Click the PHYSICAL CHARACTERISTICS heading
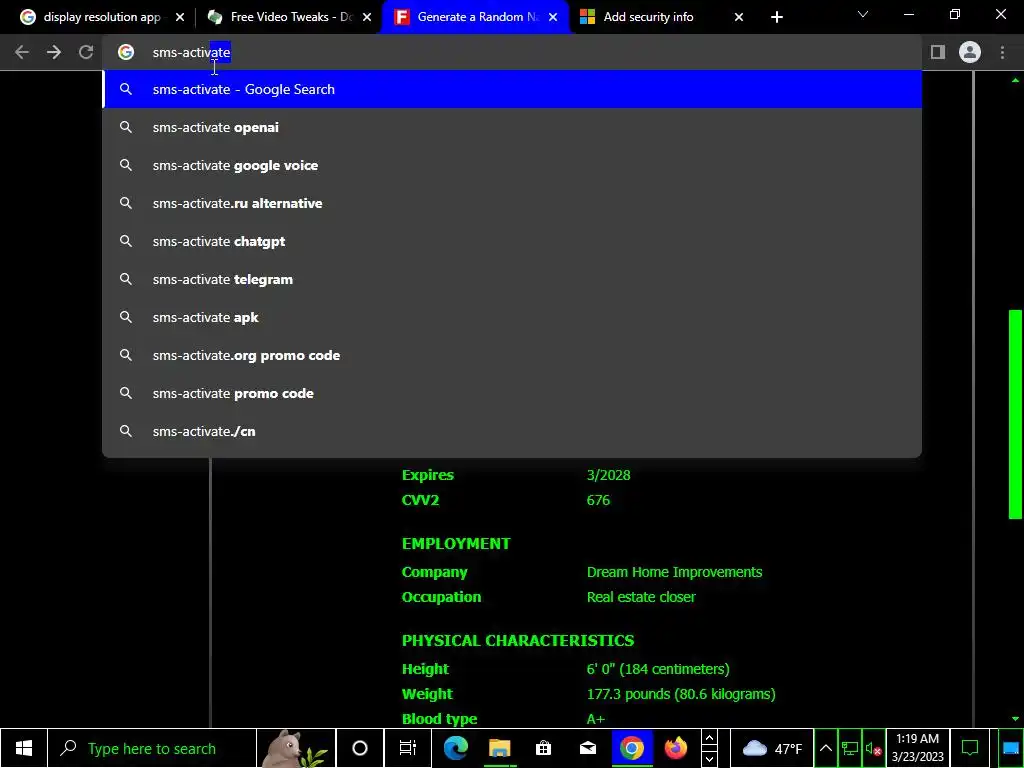Screen dimensions: 1024x768 (x=518, y=641)
